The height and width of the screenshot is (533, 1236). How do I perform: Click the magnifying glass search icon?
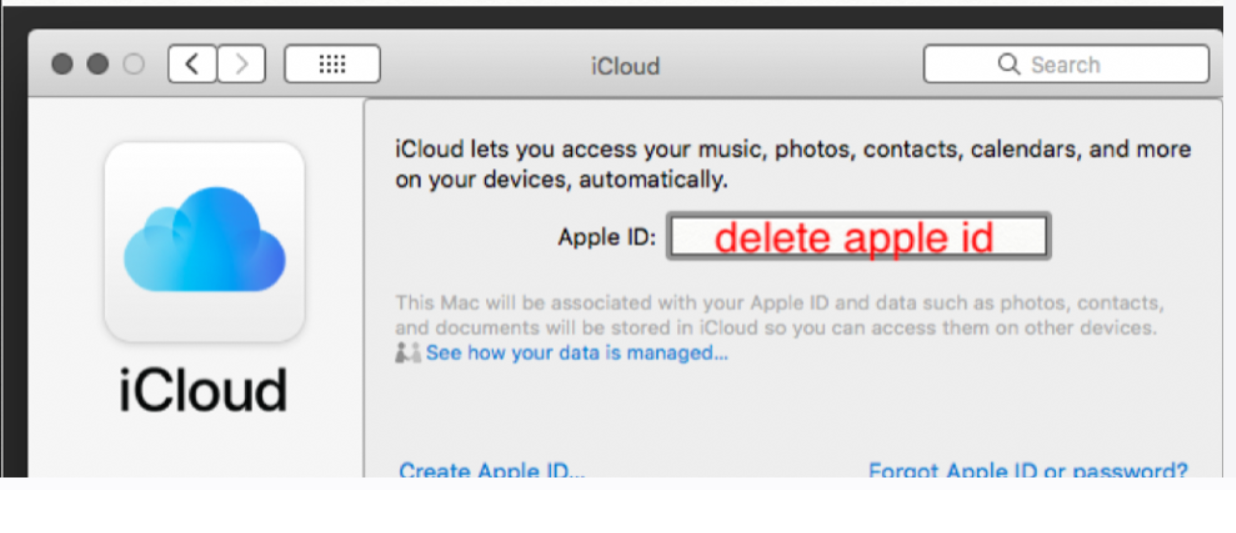point(1008,65)
